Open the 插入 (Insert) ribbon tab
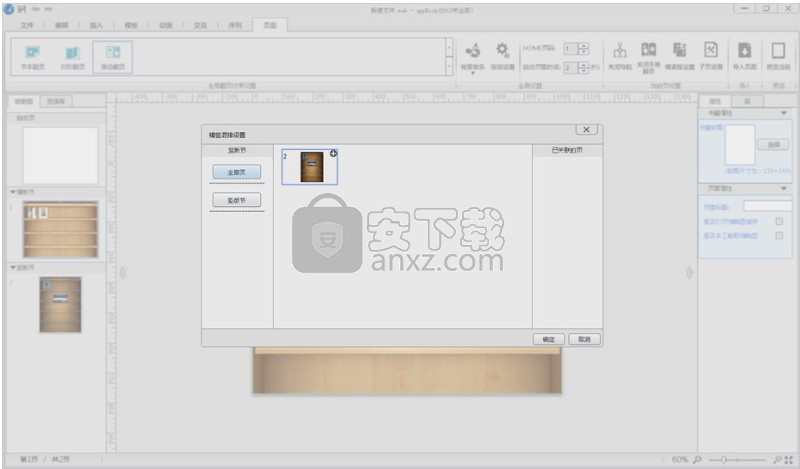The width and height of the screenshot is (800, 469). [x=96, y=25]
